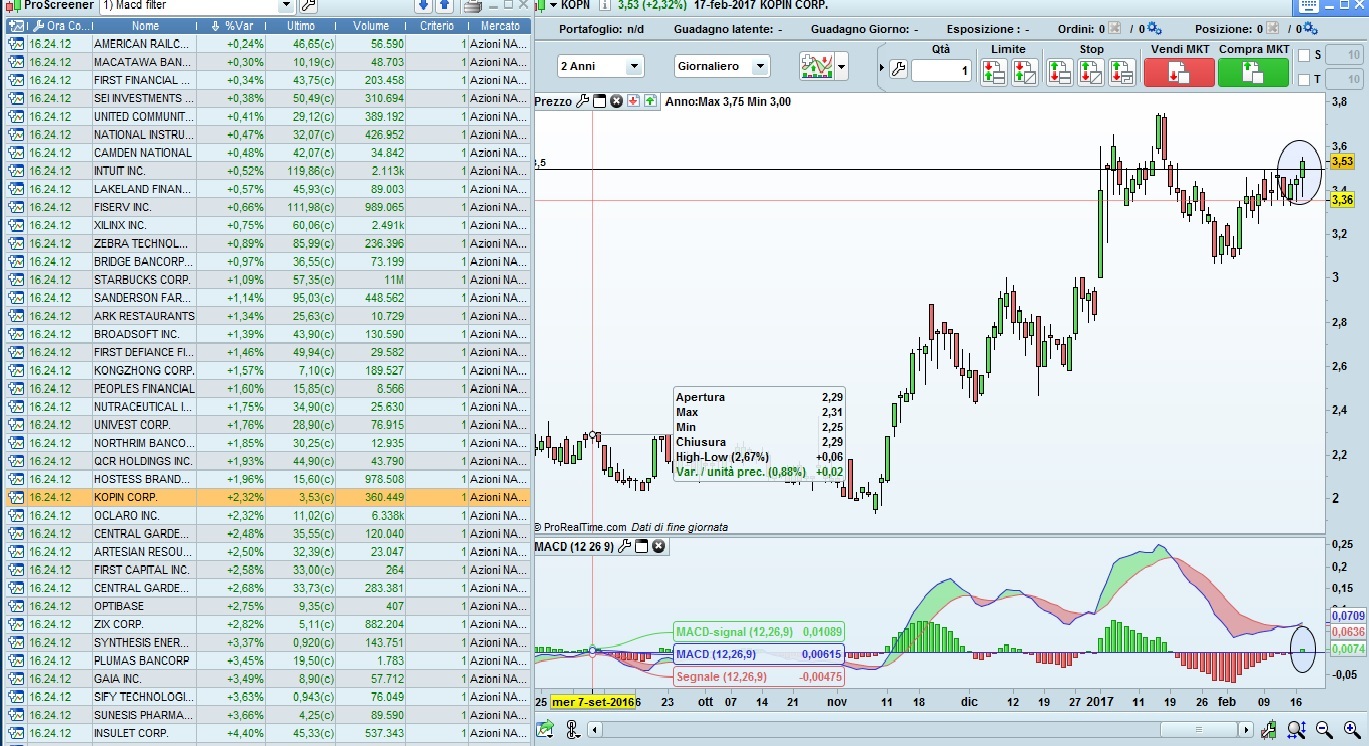
Task: Move Prezzo panel up with green arrow
Action: pos(650,101)
